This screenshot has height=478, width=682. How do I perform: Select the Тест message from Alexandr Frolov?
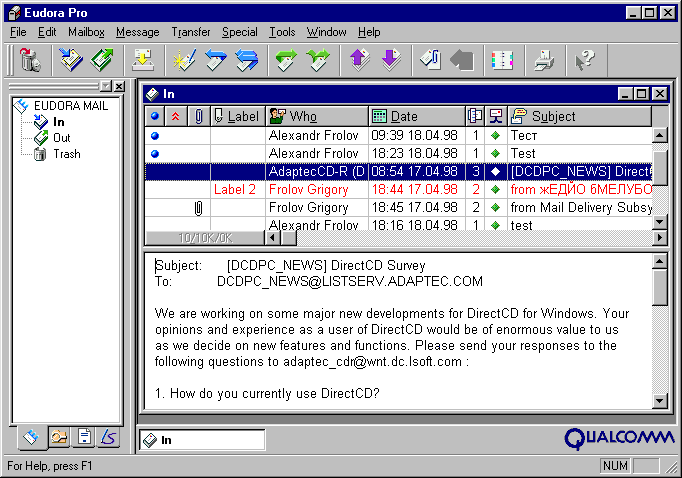398,135
